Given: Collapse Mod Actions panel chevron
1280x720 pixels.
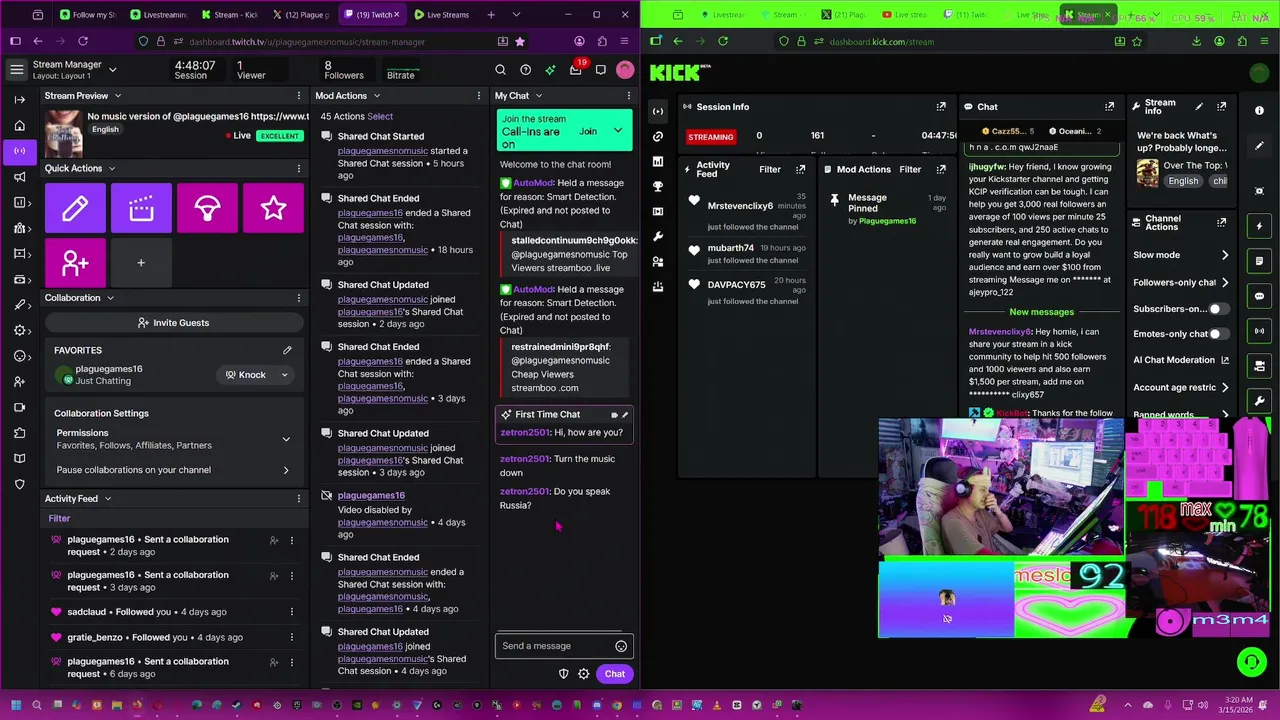Looking at the screenshot, I should [376, 96].
